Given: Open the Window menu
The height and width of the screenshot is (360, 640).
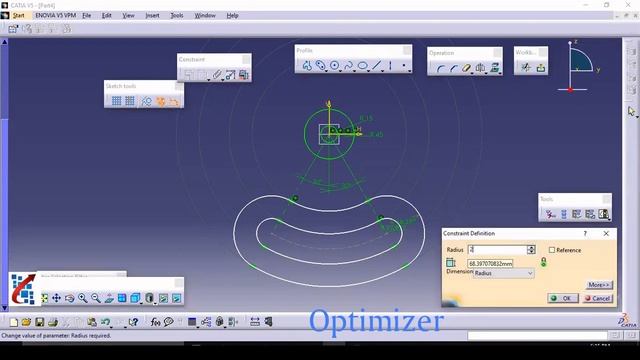Looking at the screenshot, I should [205, 16].
